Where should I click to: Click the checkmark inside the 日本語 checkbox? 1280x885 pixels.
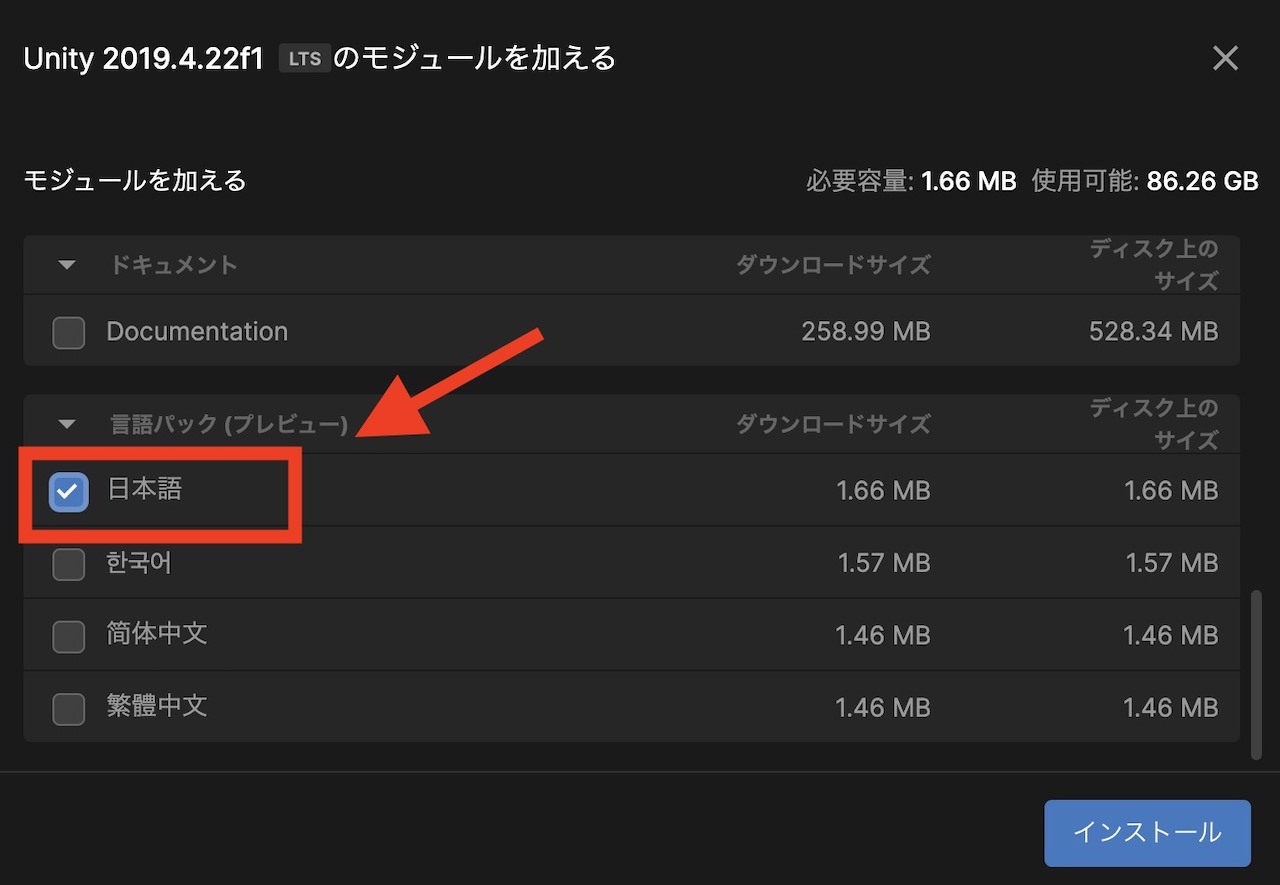pyautogui.click(x=69, y=490)
